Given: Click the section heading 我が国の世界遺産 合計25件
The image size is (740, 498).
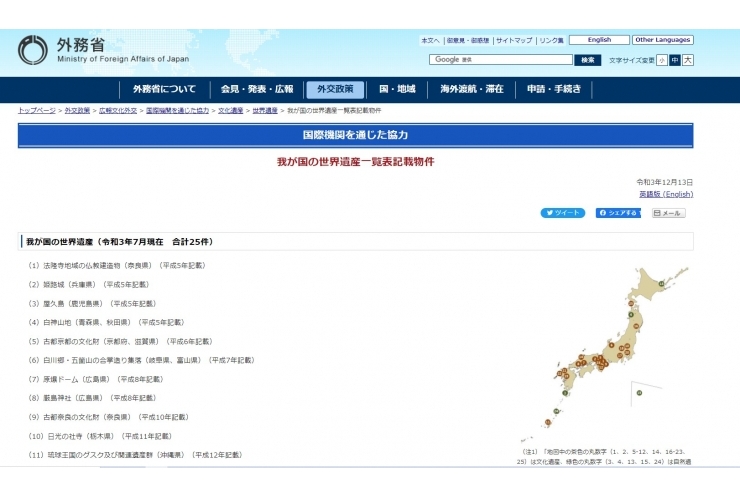Looking at the screenshot, I should pyautogui.click(x=356, y=242).
